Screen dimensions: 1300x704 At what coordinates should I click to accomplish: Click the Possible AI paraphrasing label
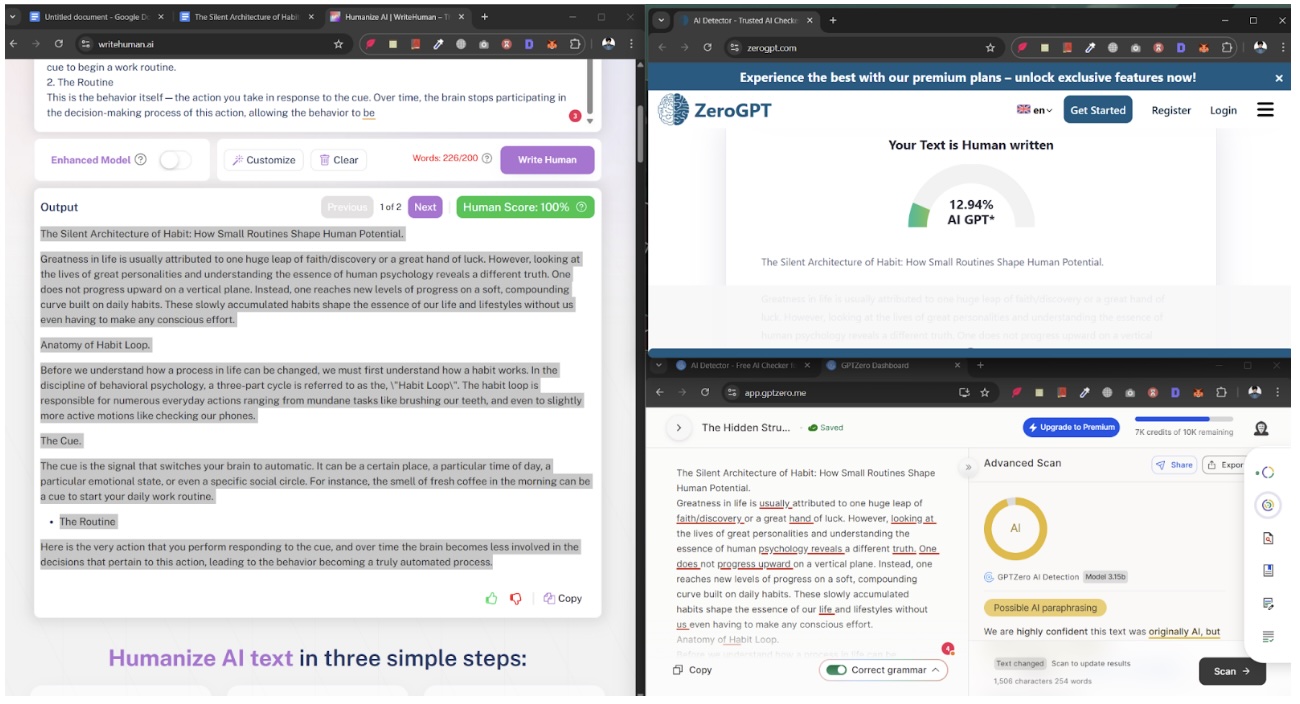tap(1044, 607)
